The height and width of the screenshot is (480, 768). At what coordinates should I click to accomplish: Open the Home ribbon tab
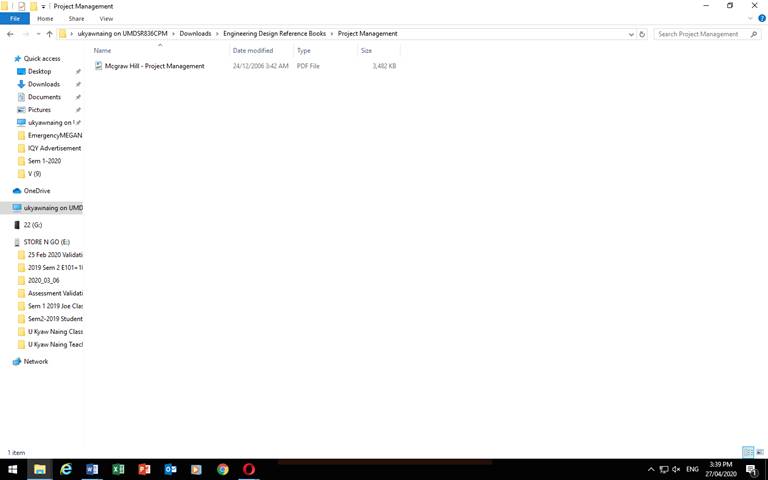(45, 19)
